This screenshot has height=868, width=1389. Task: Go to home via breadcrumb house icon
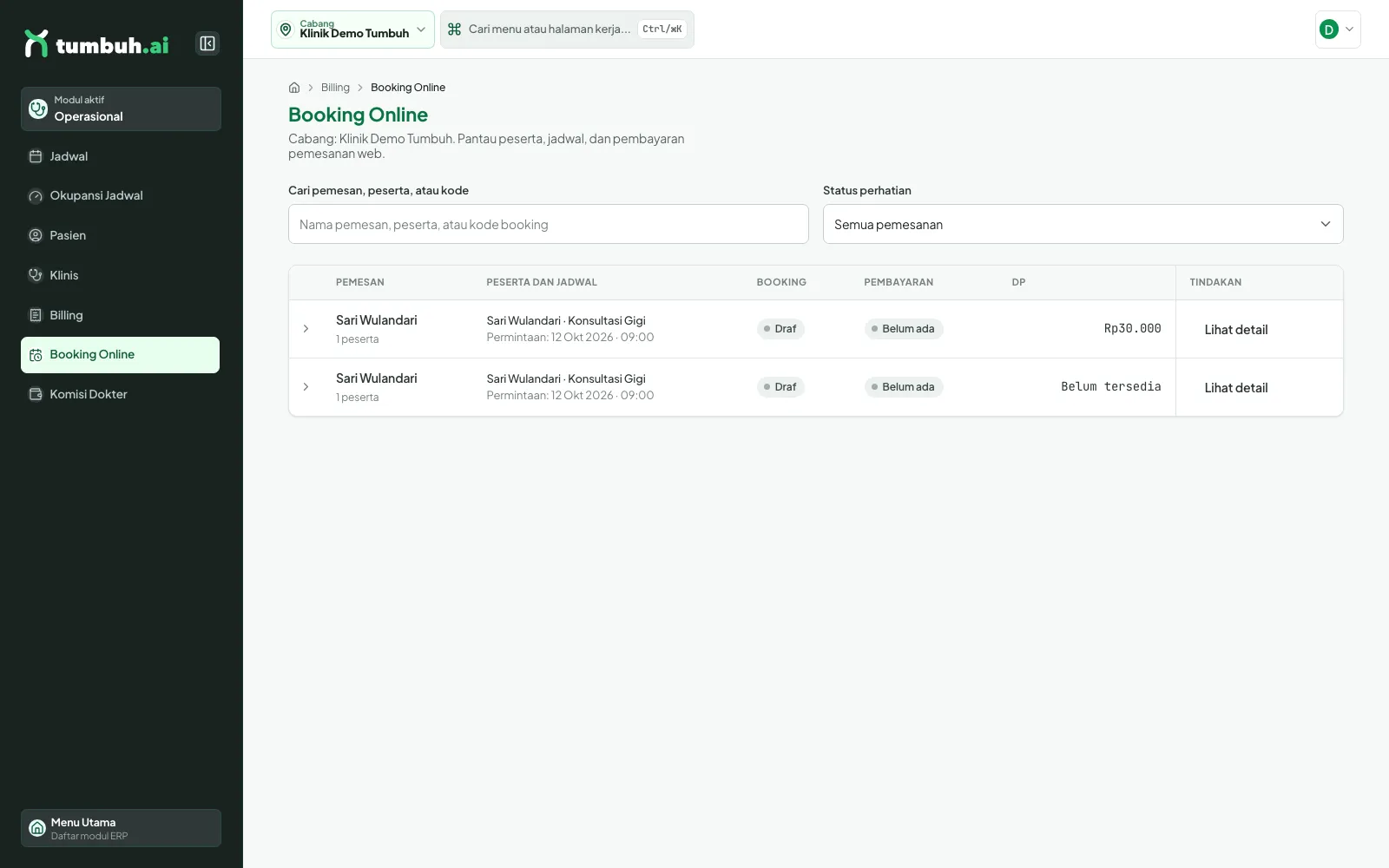pos(294,88)
